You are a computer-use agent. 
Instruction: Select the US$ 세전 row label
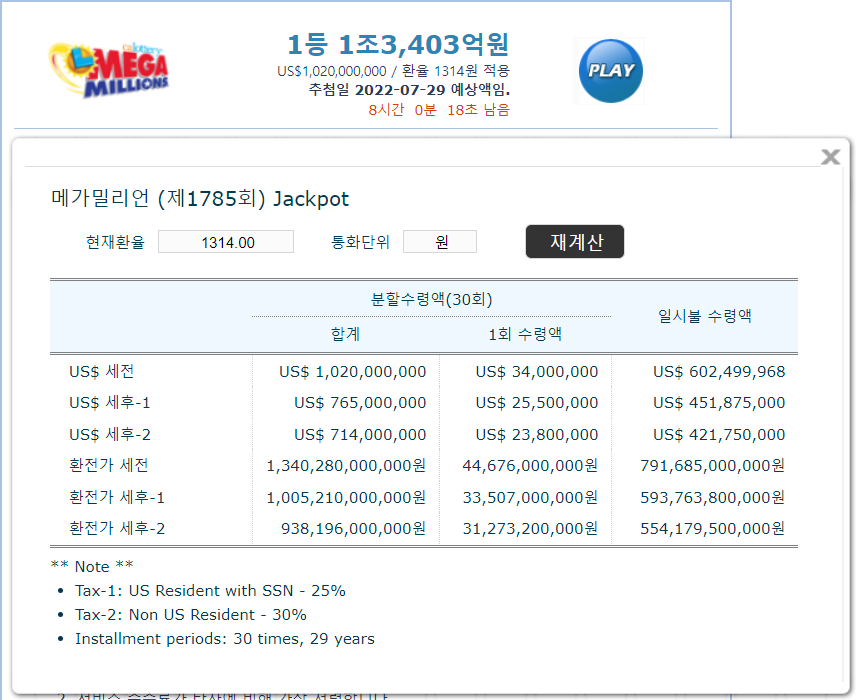pyautogui.click(x=101, y=371)
